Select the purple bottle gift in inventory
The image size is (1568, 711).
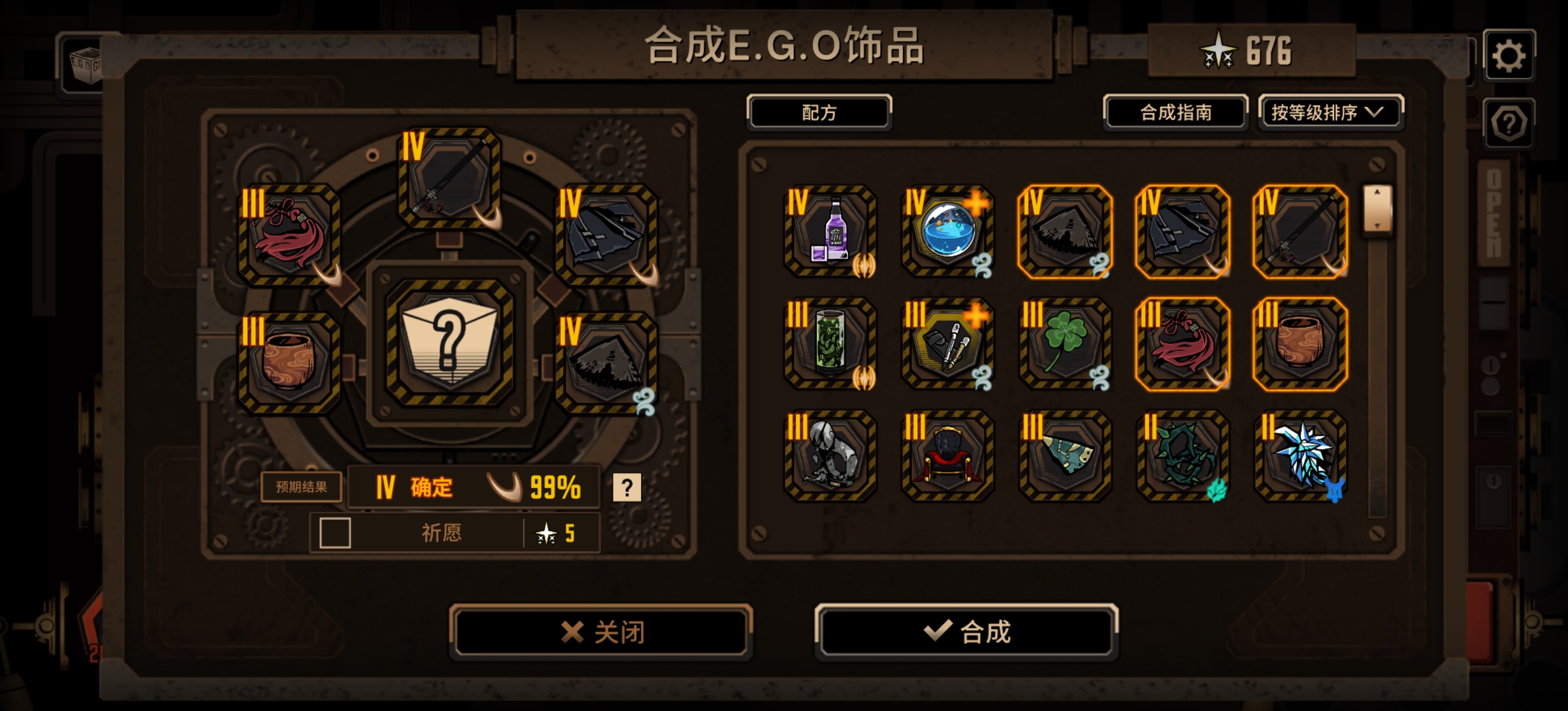click(x=830, y=231)
